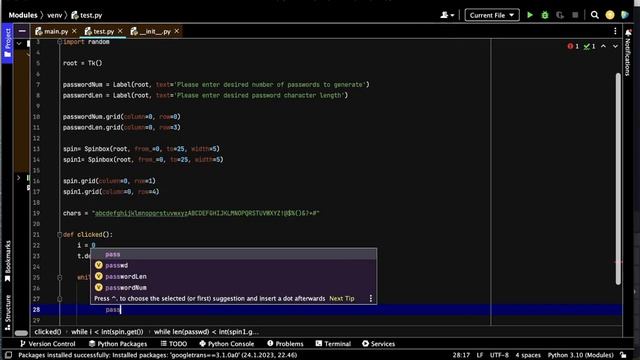The image size is (640, 360).
Task: Change LF line separator in status bar
Action: point(480,355)
